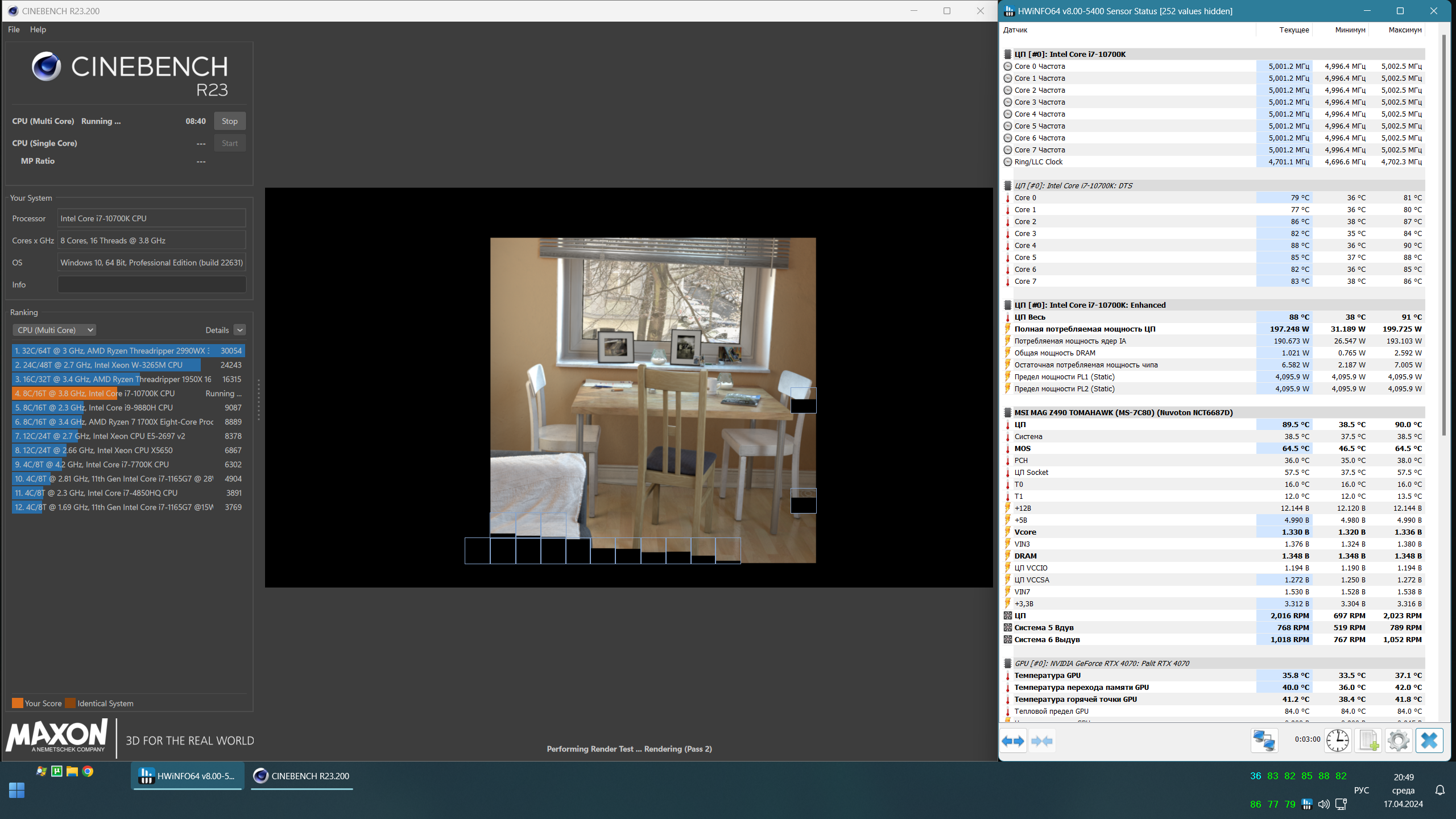Click the Info input field

point(152,285)
